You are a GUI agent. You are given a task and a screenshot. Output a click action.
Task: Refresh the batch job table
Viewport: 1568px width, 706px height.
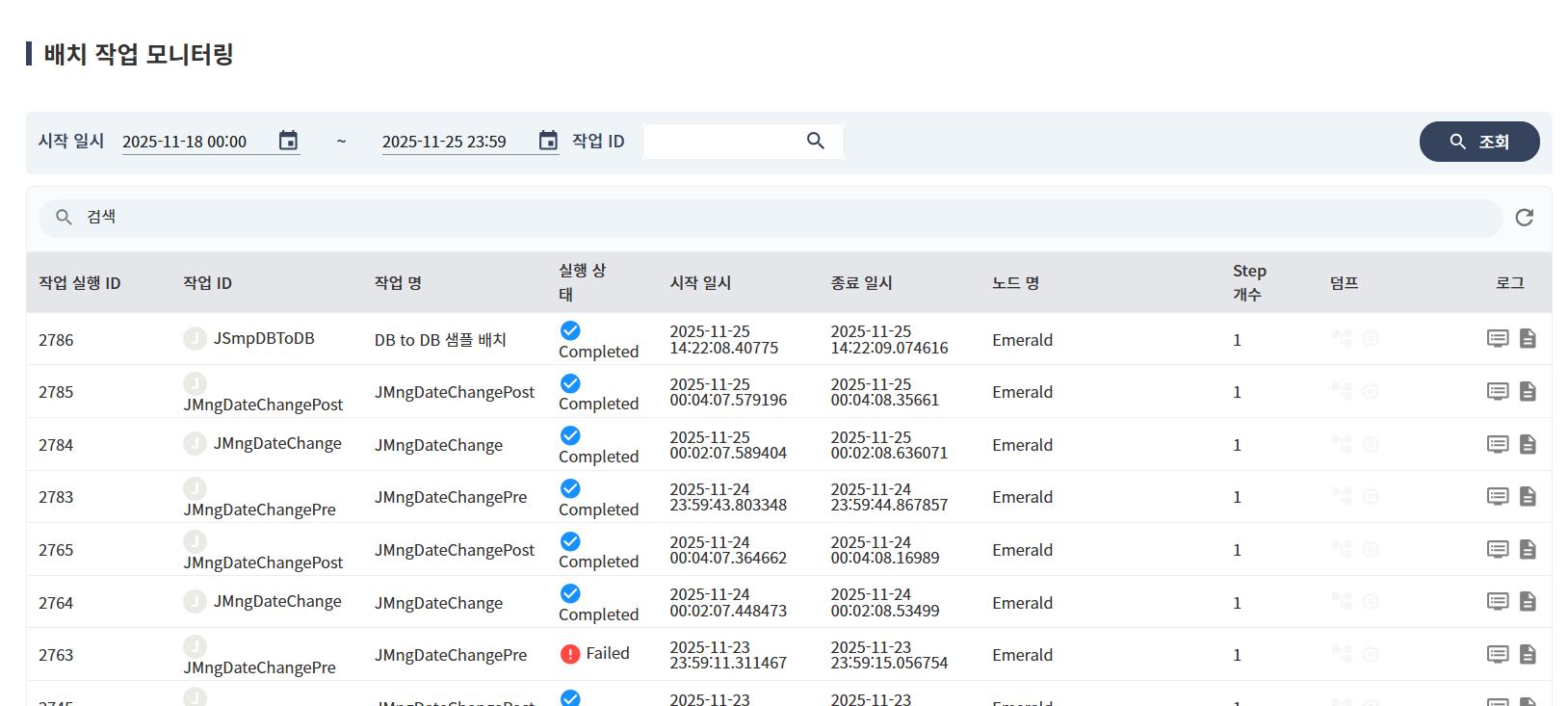[1524, 218]
